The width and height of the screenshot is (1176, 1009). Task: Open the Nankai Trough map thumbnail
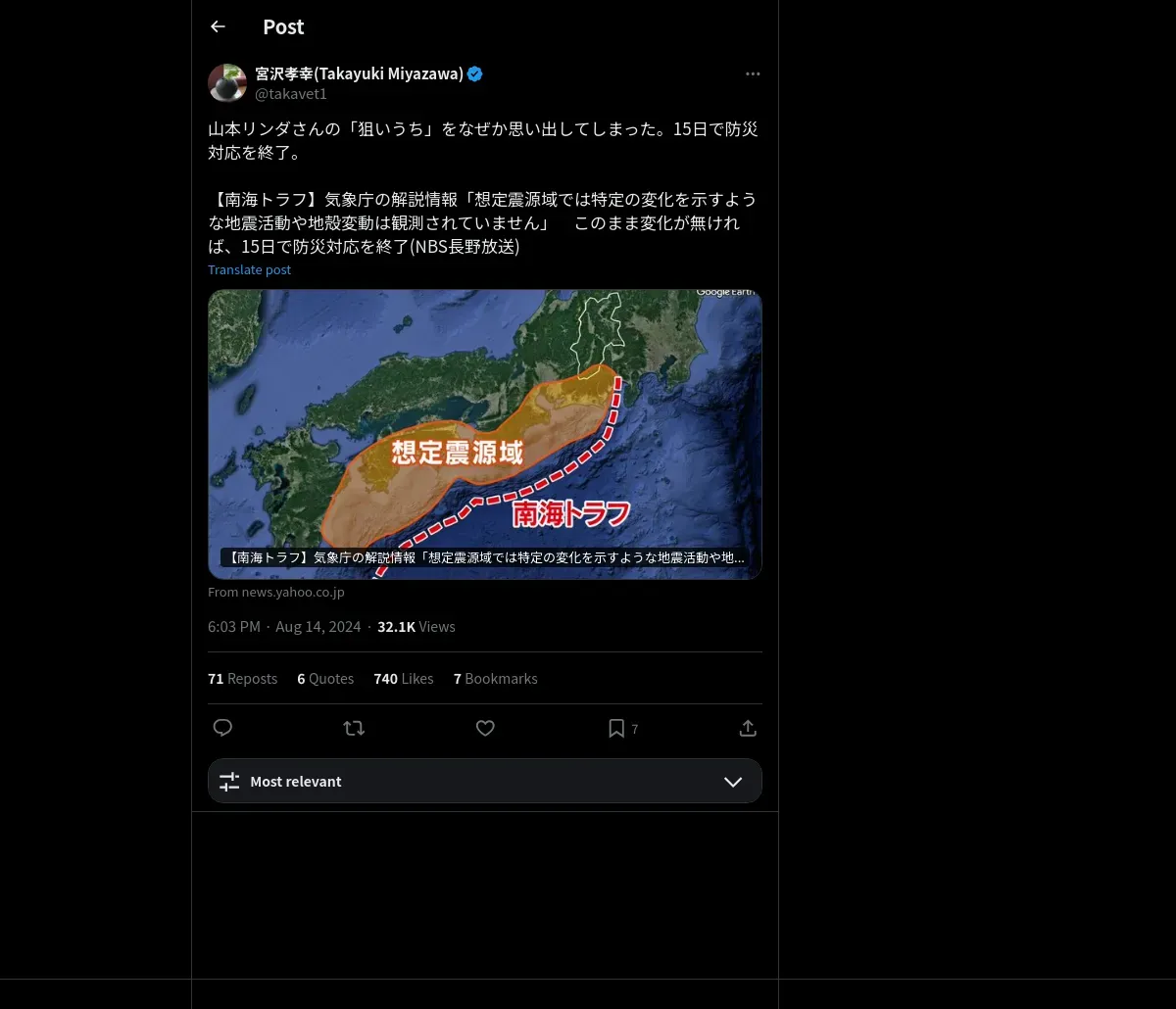click(485, 434)
